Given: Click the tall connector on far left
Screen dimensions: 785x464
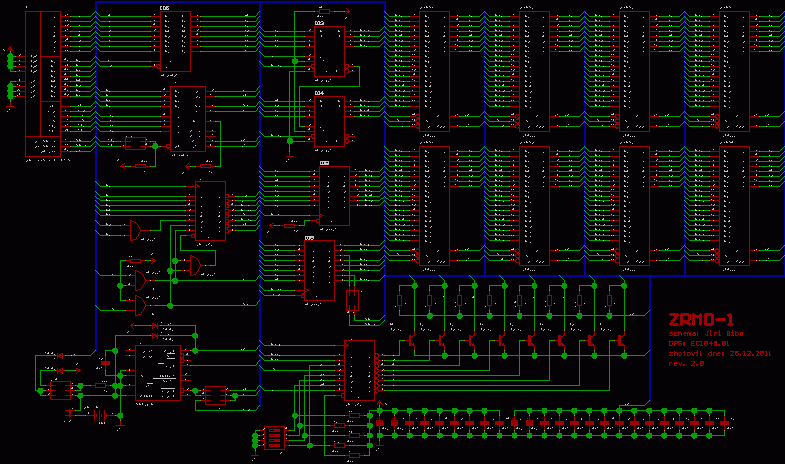Looking at the screenshot, I should [42, 85].
